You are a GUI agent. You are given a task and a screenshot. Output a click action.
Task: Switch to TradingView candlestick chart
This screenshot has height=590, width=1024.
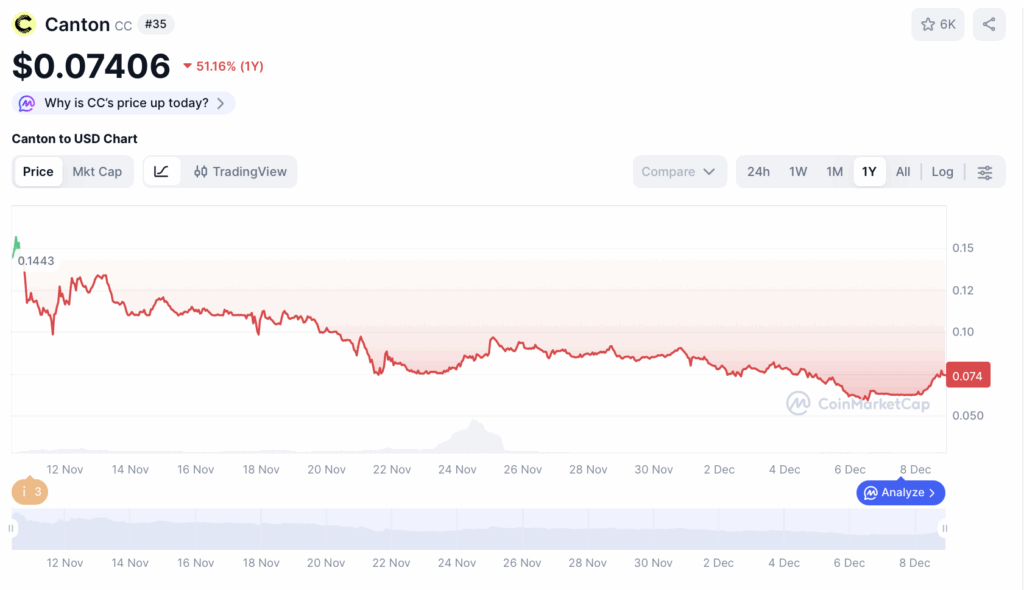point(240,172)
